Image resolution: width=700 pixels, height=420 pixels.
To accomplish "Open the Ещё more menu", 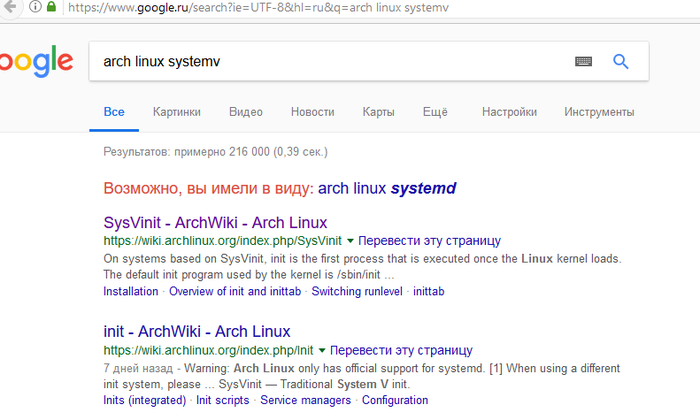I will pos(435,112).
